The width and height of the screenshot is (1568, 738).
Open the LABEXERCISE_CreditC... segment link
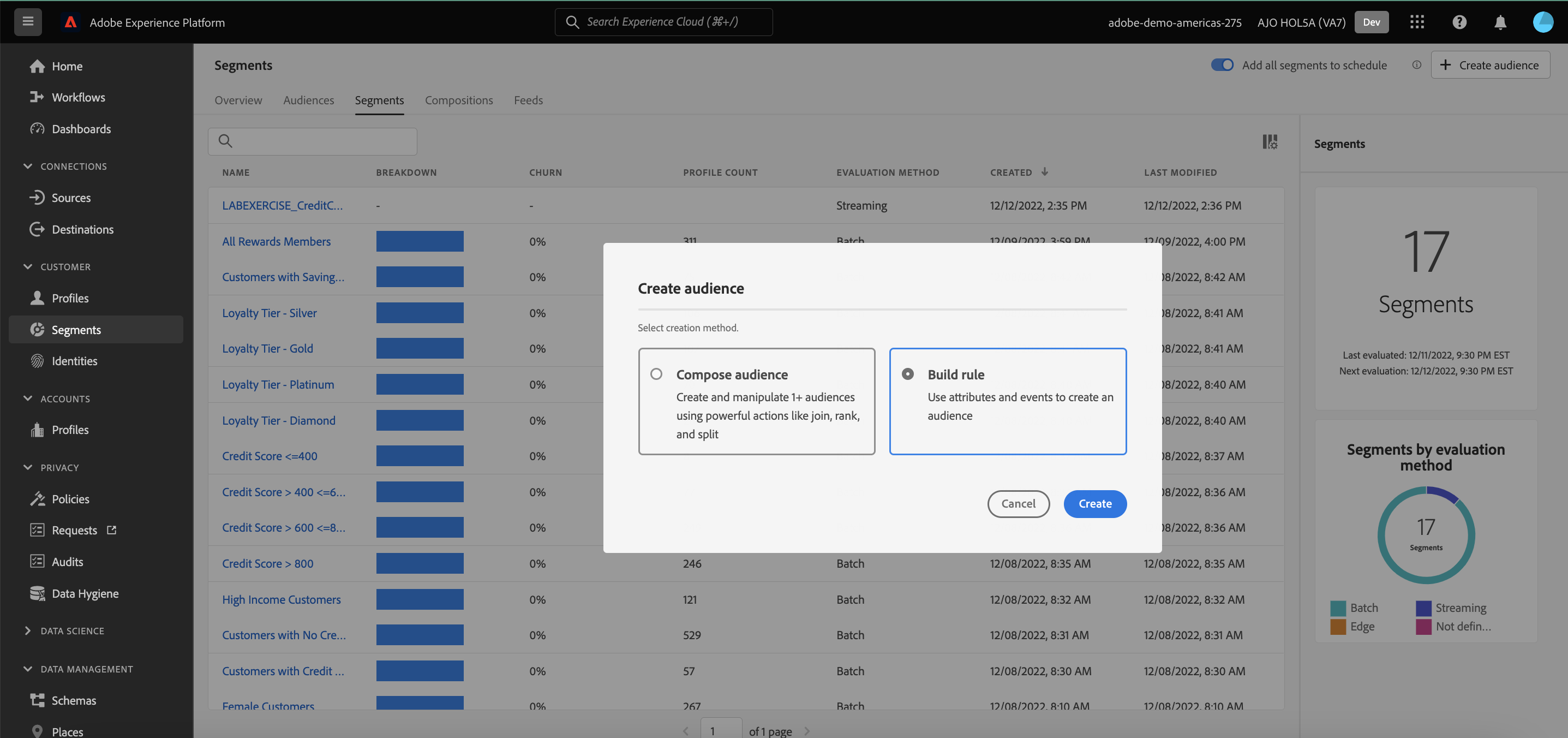click(x=282, y=205)
